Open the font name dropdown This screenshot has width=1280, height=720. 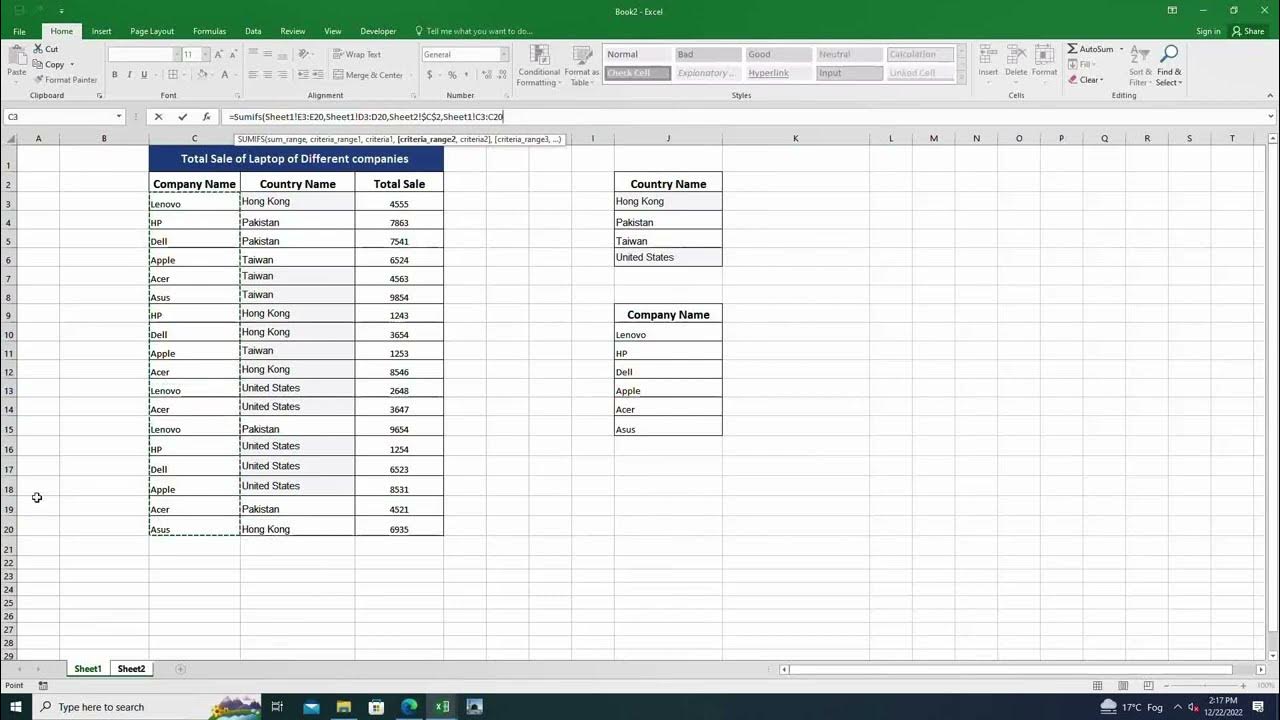pyautogui.click(x=178, y=55)
